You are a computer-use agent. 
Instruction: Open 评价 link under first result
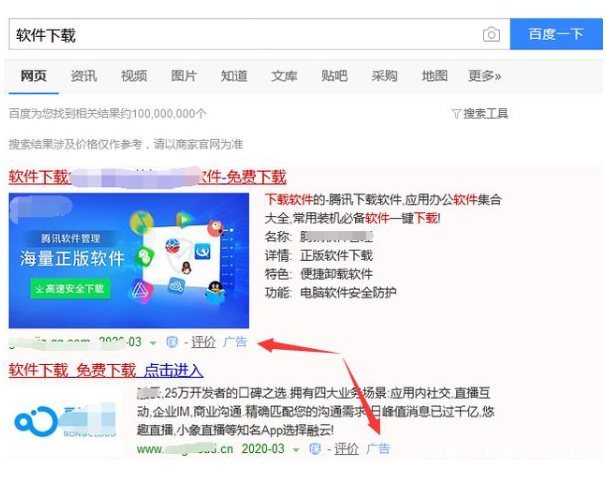click(203, 342)
